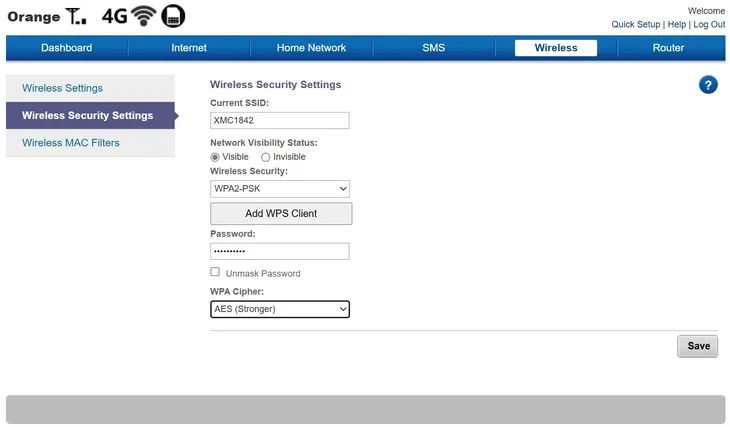Click the 4G network indicator
The height and width of the screenshot is (427, 730).
tap(114, 17)
